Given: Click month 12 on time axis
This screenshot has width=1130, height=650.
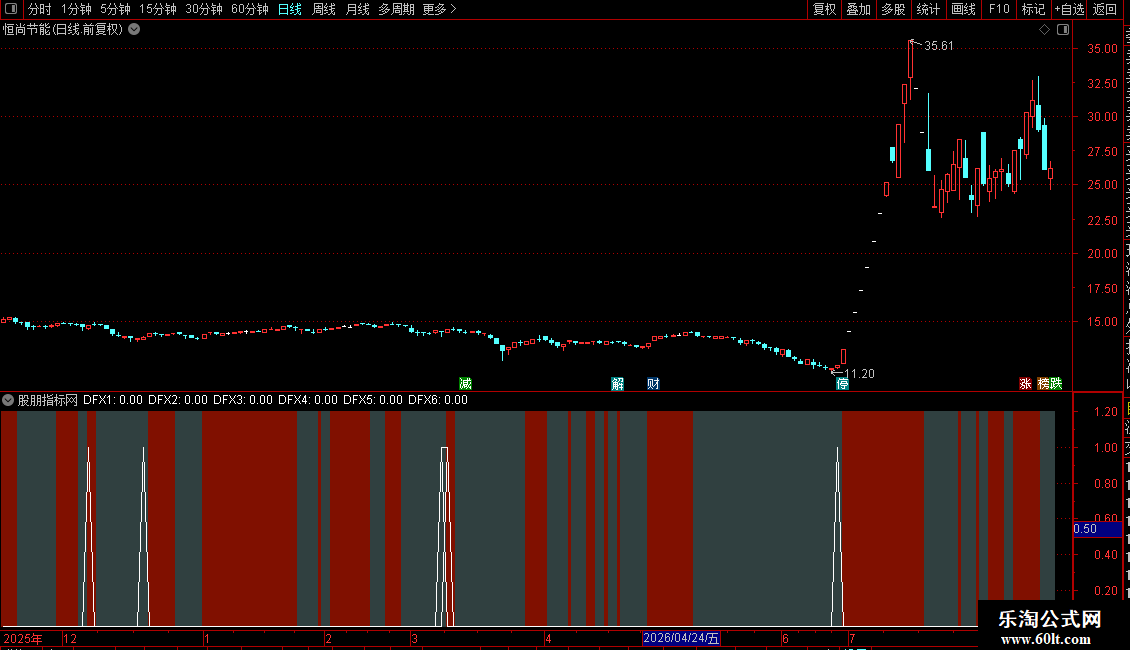Looking at the screenshot, I should 70,639.
